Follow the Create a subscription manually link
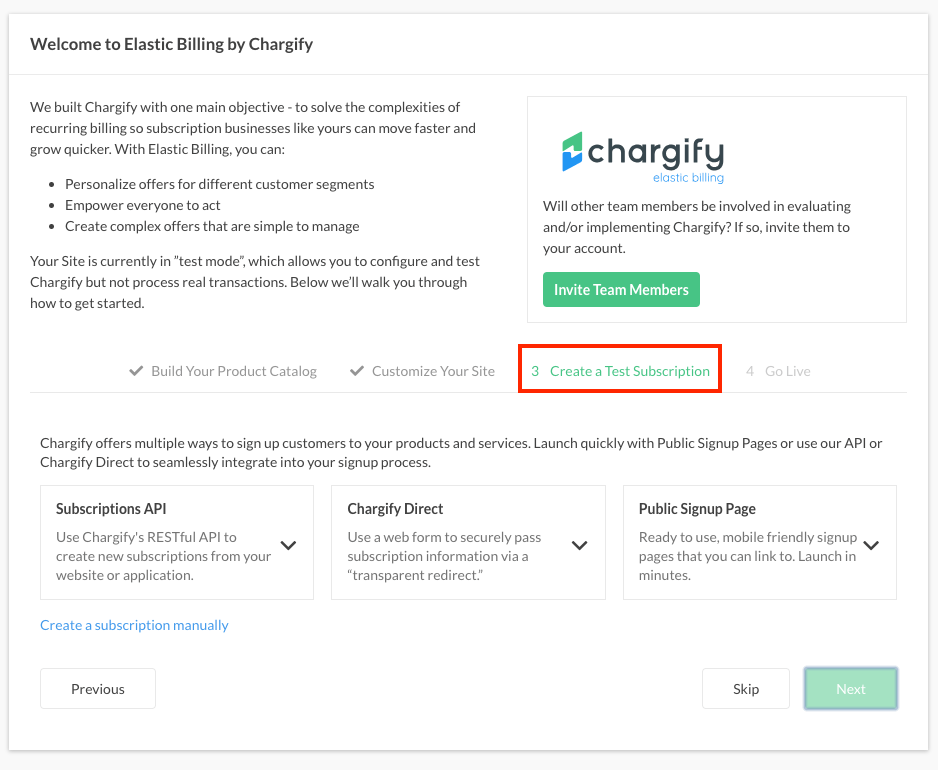Screen dimensions: 938x770 [x=134, y=625]
